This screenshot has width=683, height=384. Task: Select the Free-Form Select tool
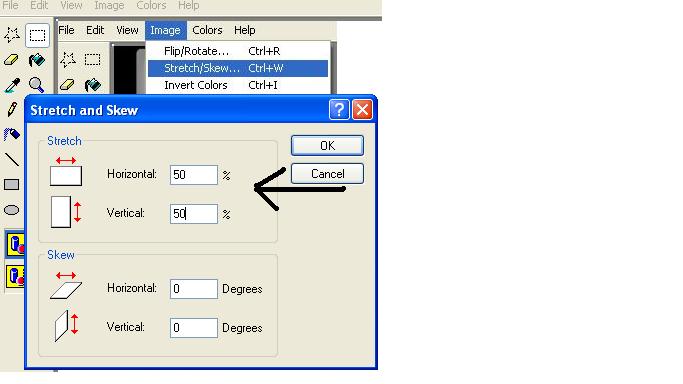12,35
